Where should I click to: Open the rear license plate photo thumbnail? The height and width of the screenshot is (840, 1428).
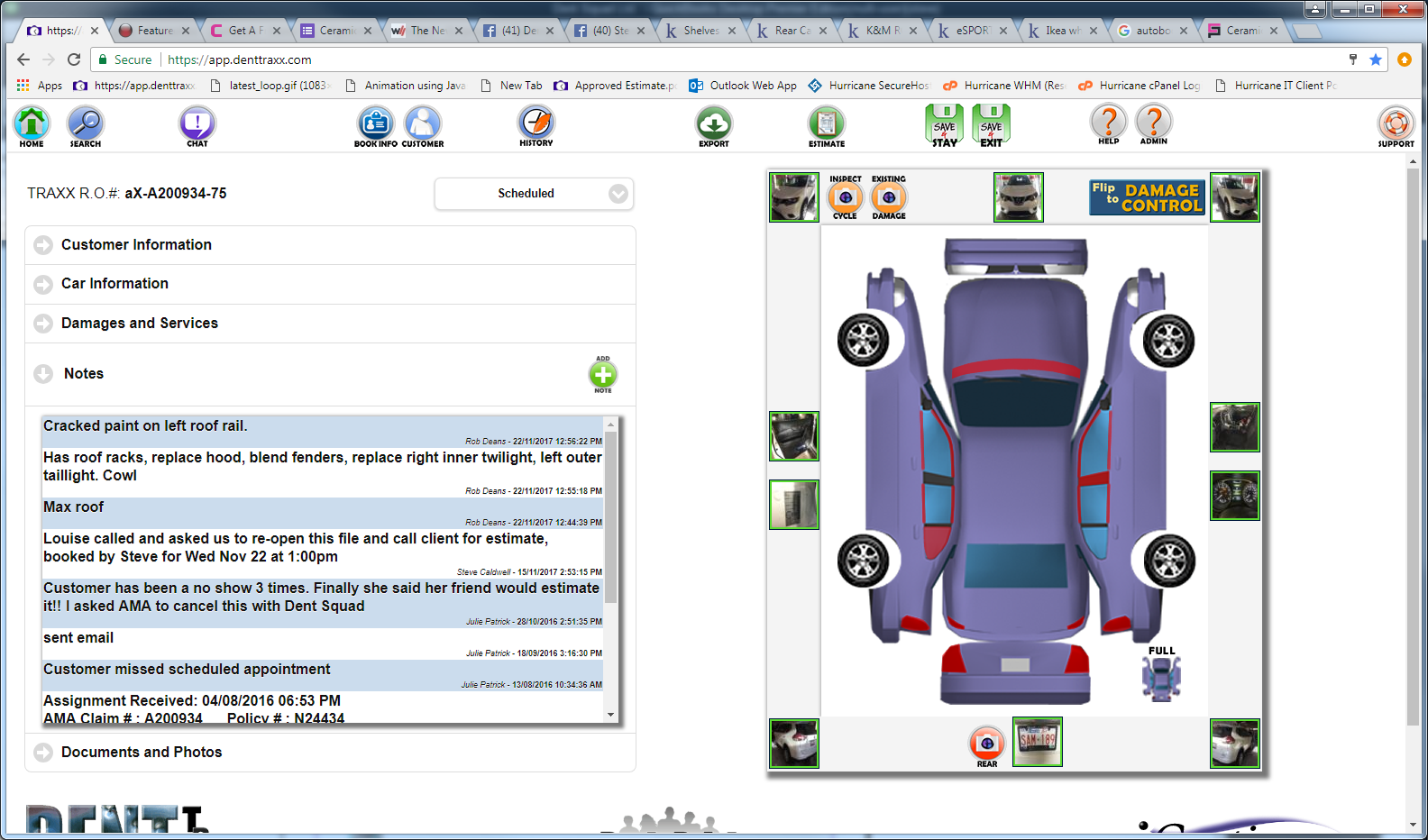click(1037, 742)
